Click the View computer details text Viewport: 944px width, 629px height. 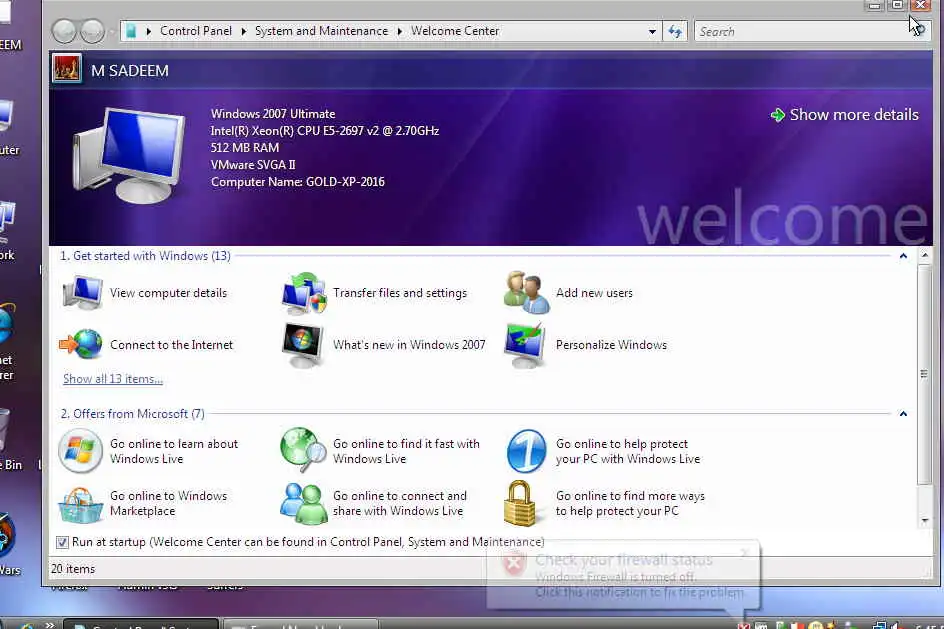pos(168,293)
